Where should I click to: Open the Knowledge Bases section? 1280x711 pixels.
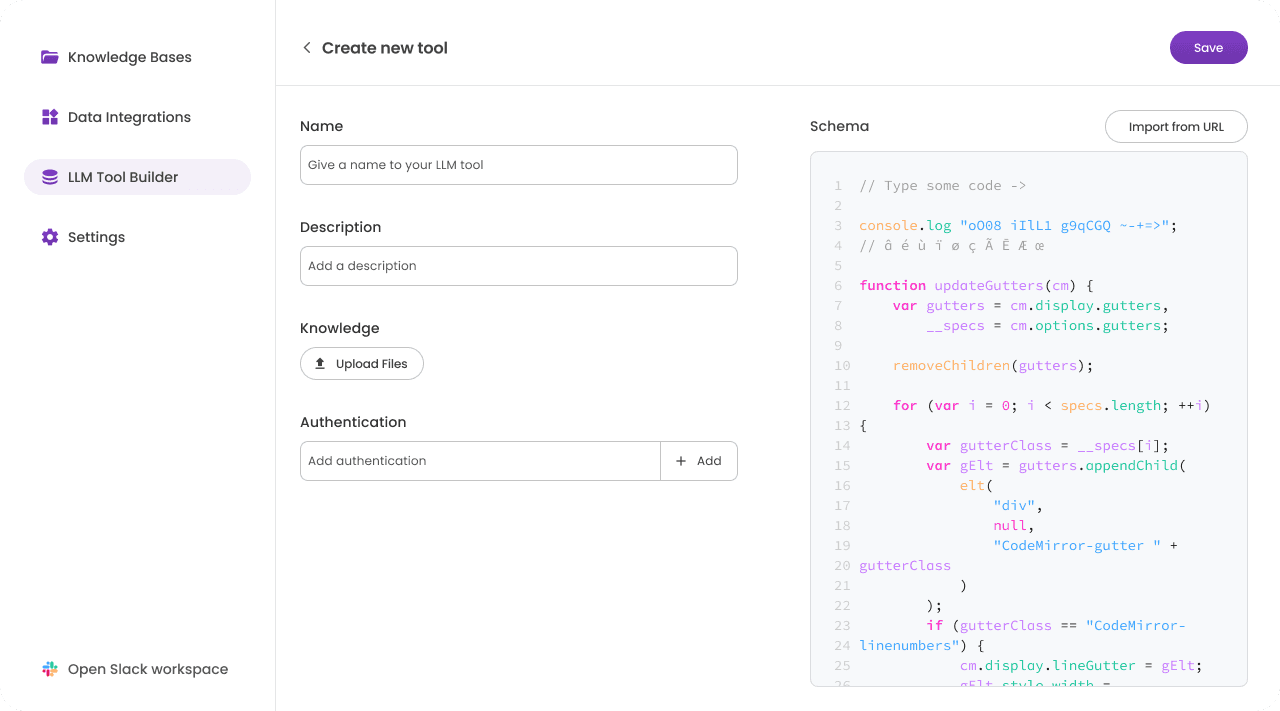[x=129, y=57]
